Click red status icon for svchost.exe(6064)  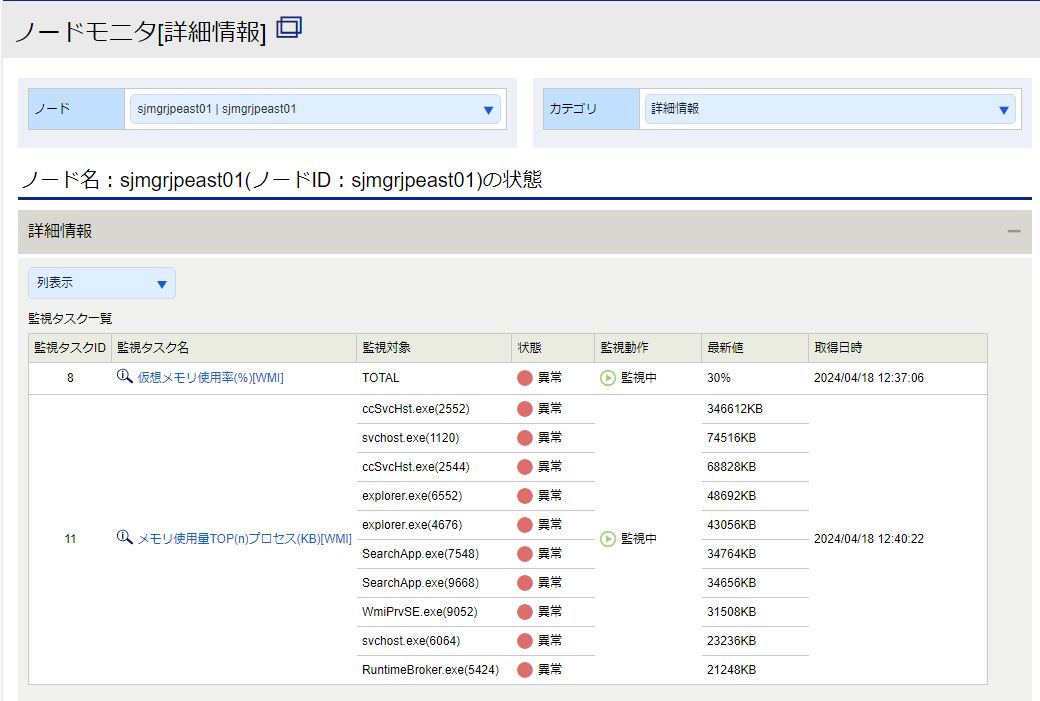point(525,641)
